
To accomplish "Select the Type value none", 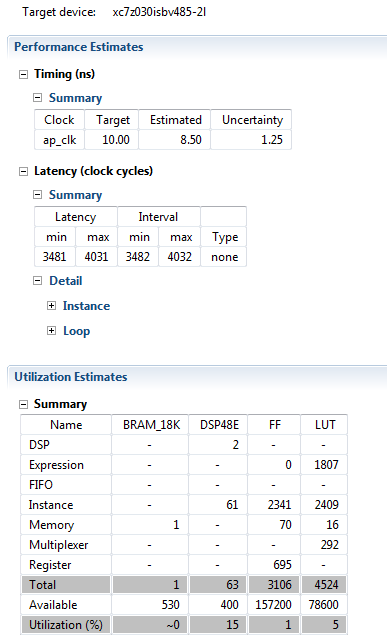I will pos(224,257).
